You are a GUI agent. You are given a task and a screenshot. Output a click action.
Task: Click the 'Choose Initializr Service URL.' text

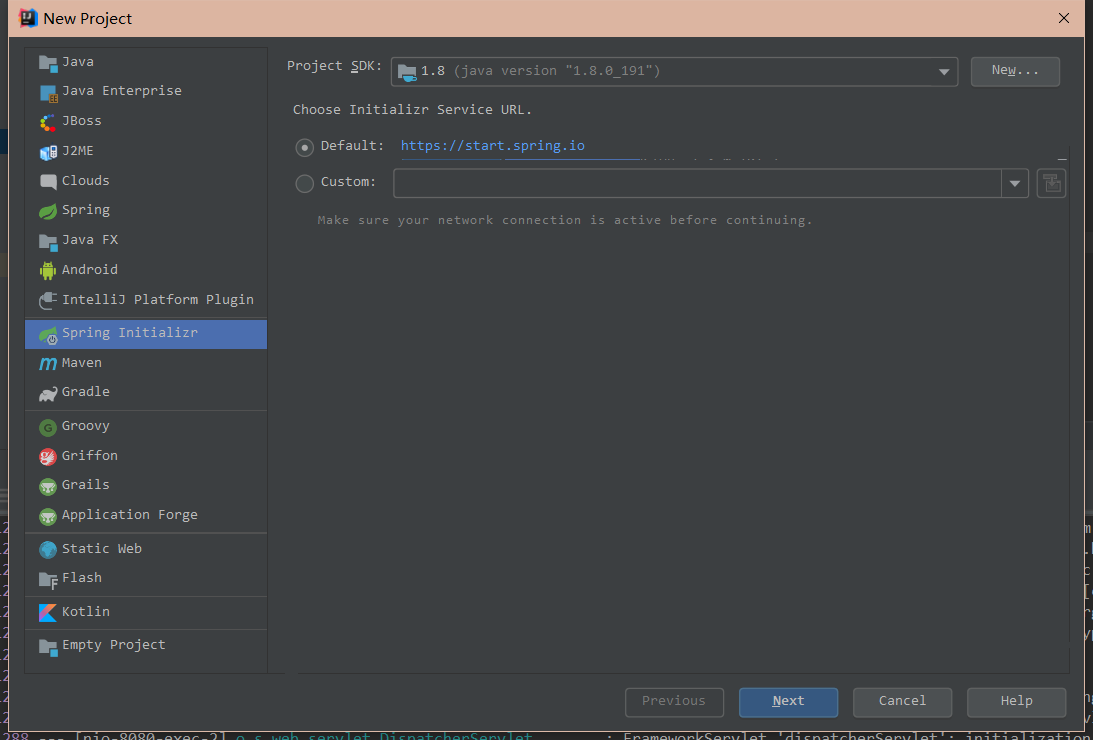(x=412, y=109)
